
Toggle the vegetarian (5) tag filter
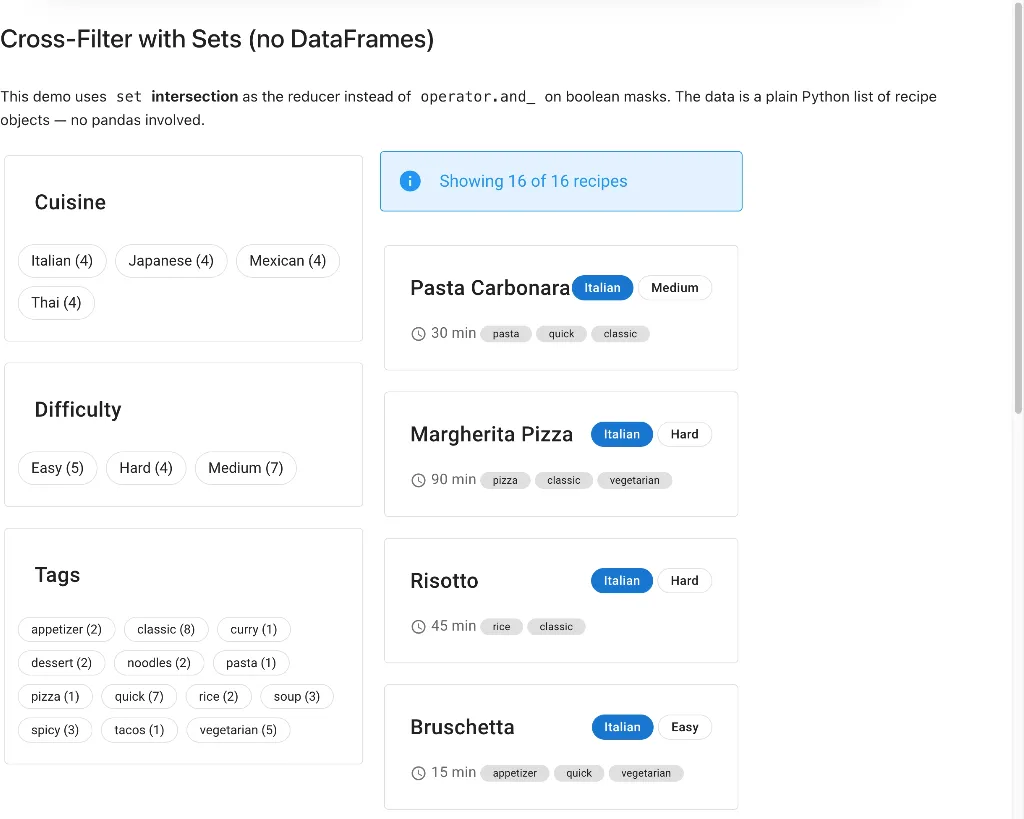click(x=238, y=730)
